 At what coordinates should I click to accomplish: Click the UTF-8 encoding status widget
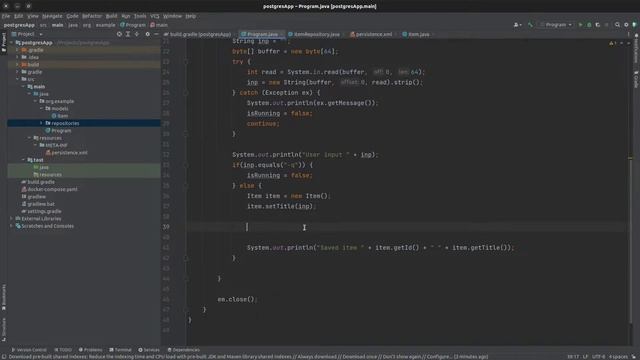pos(598,357)
